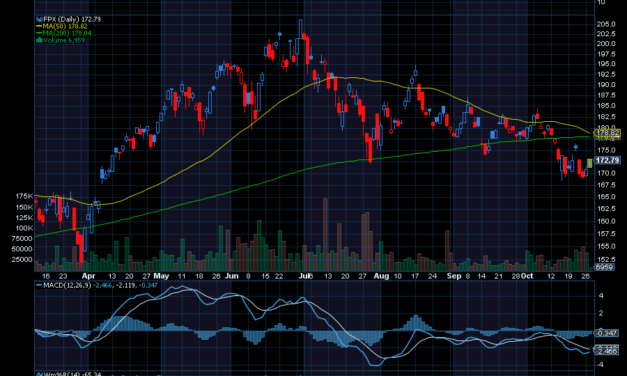Click the 205.0 price axis label
This screenshot has width=627, height=376.
[606, 24]
